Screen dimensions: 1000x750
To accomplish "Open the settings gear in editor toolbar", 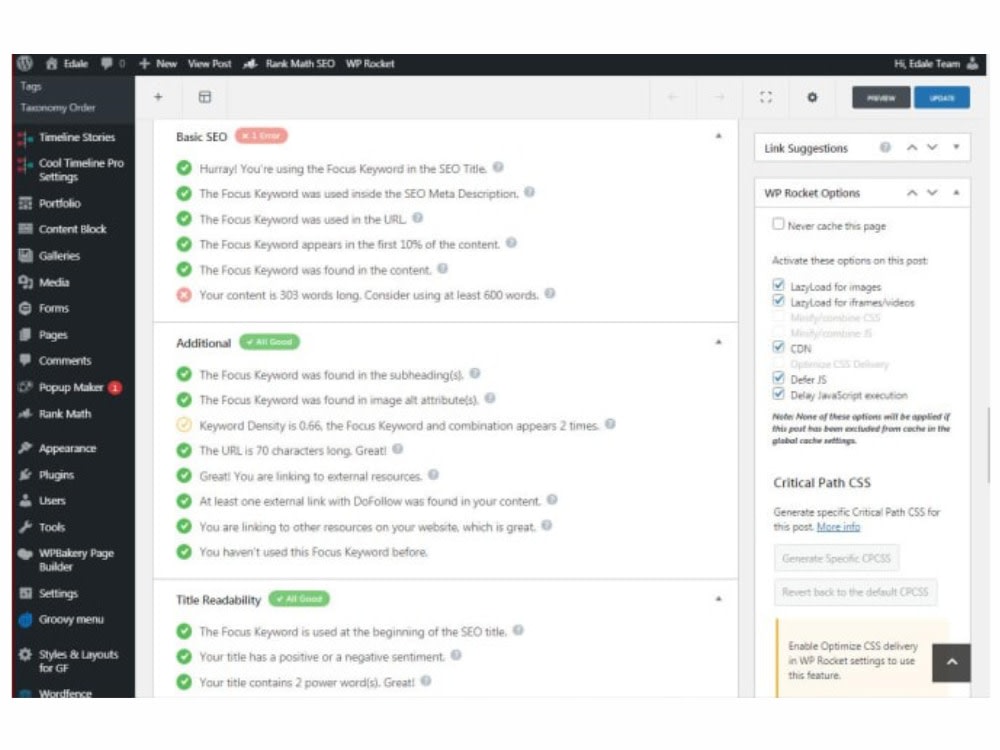I will click(812, 97).
